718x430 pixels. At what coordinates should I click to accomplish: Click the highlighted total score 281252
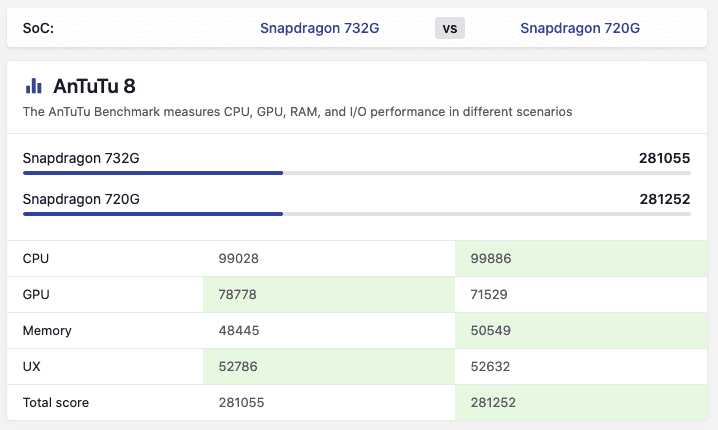tap(495, 403)
